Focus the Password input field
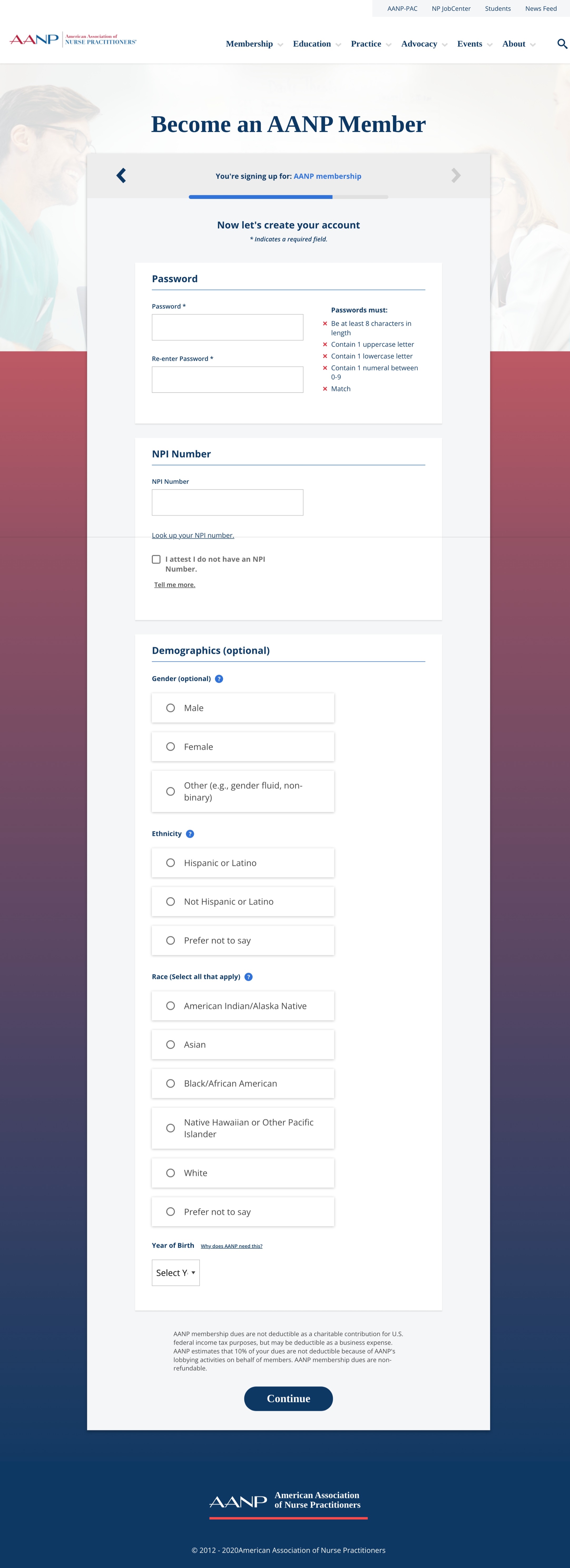This screenshot has height=1568, width=570. click(228, 327)
